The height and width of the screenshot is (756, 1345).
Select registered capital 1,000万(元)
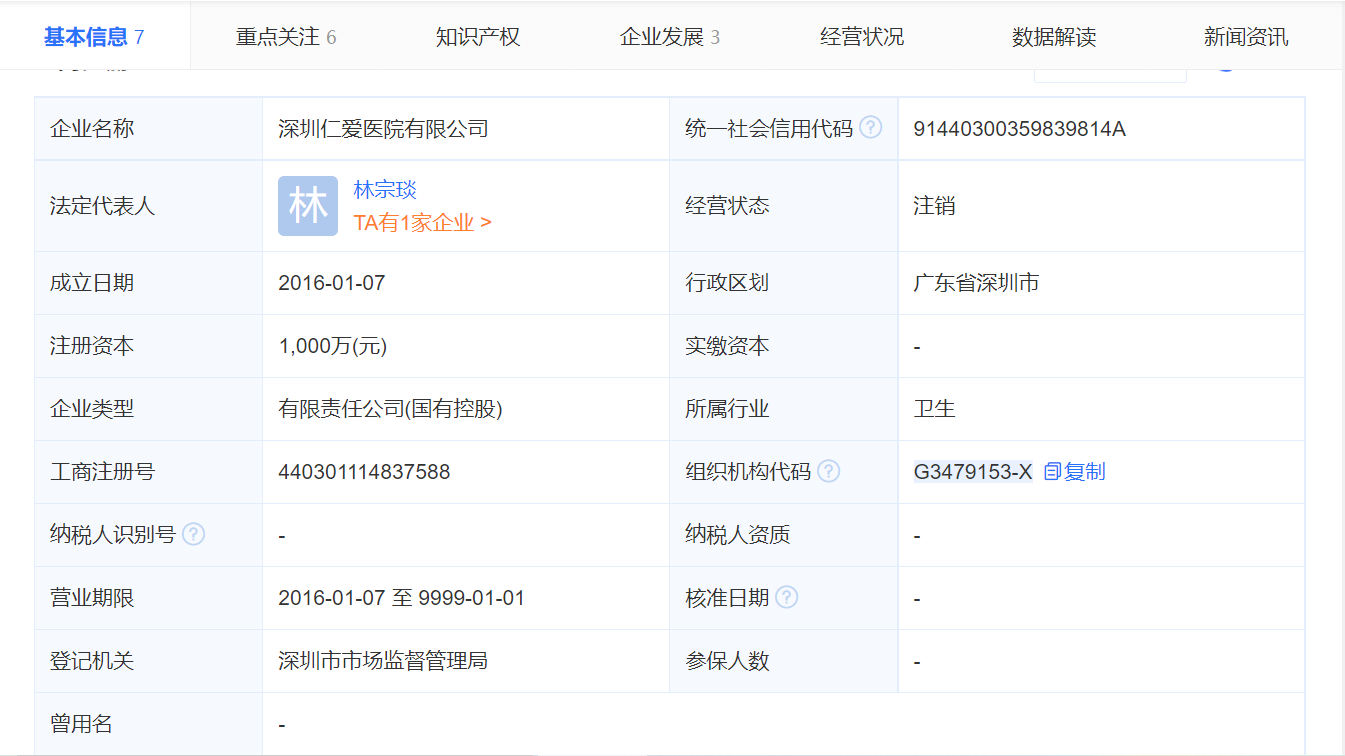tap(332, 346)
